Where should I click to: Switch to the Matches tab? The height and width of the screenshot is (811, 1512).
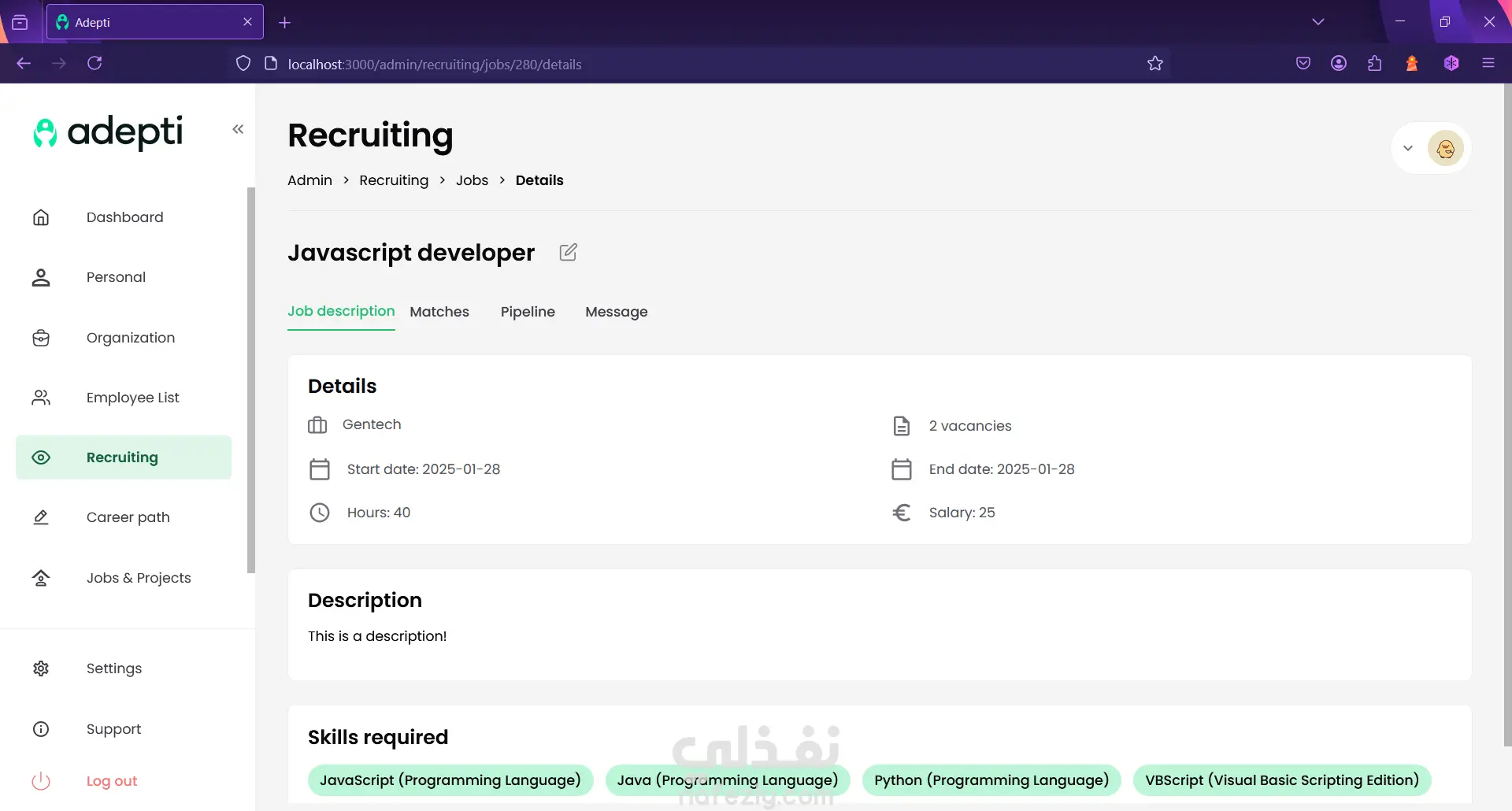pos(439,312)
